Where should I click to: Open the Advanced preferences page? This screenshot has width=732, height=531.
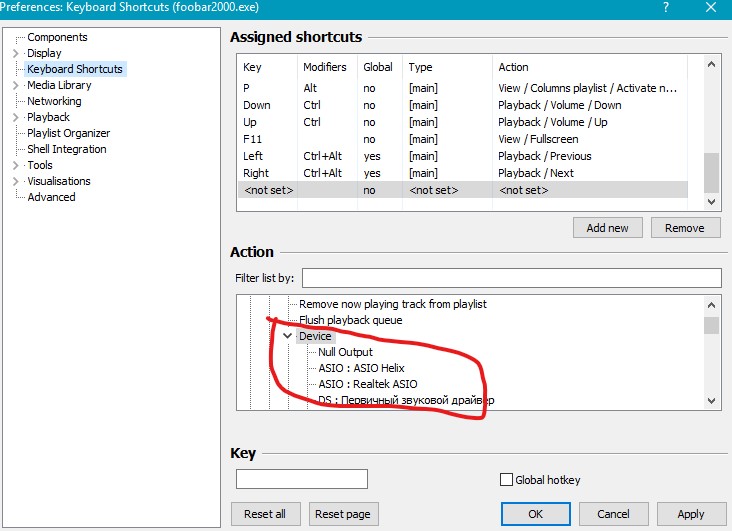[51, 197]
